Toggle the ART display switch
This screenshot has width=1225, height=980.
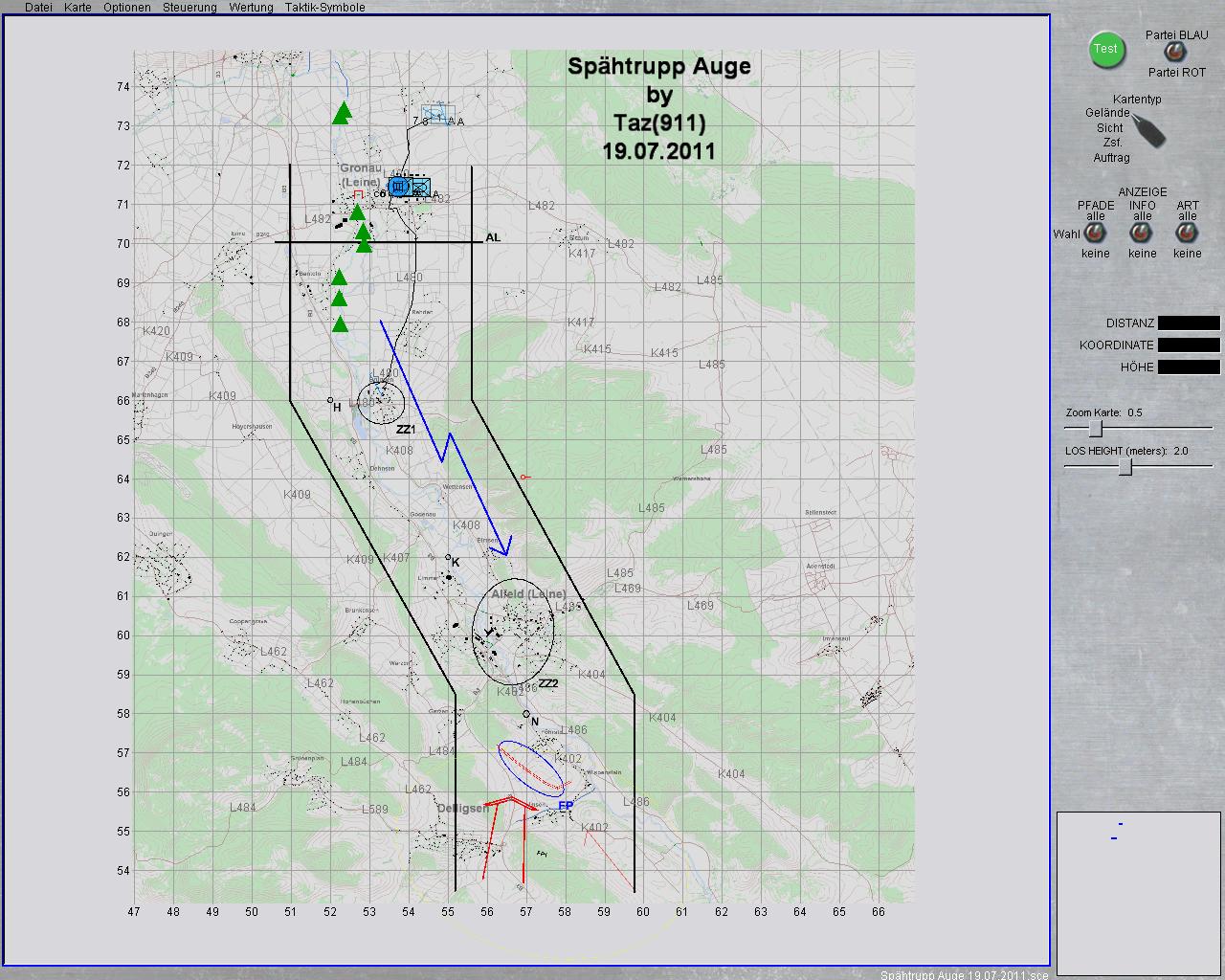1187,233
